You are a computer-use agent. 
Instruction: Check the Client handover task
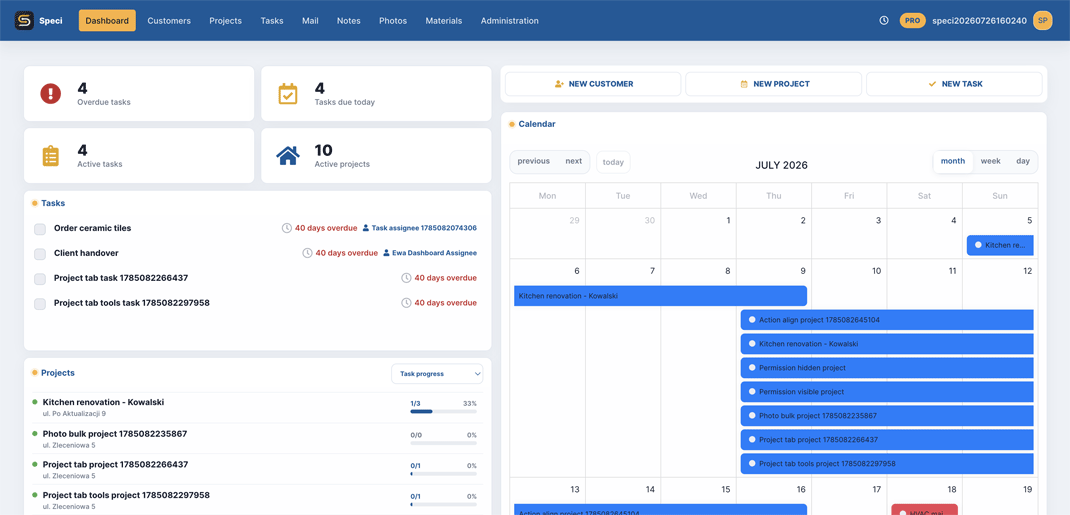40,254
